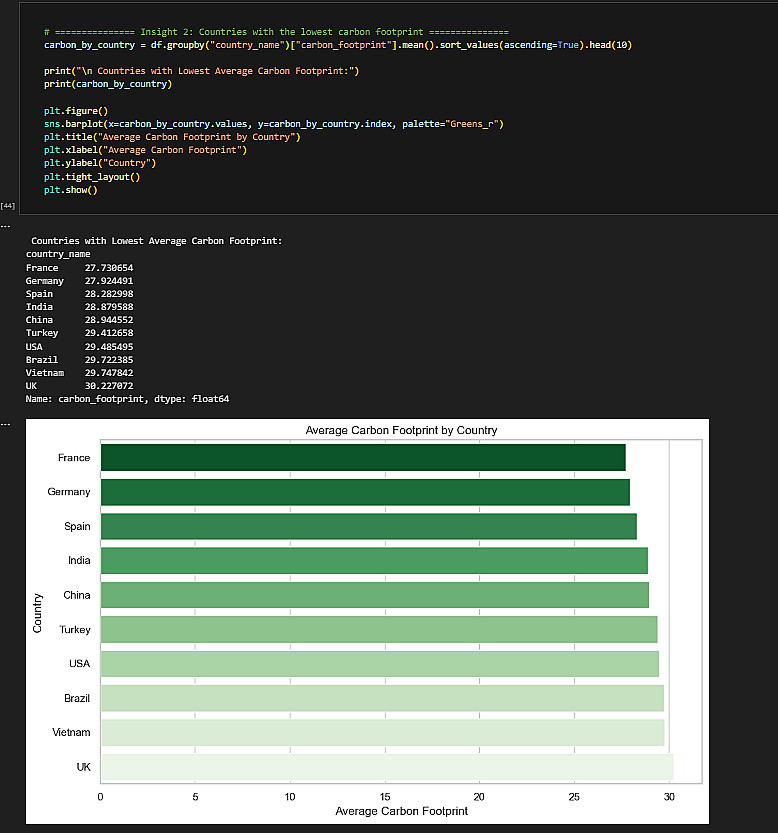The width and height of the screenshot is (778, 833).
Task: Click the execution count 44 label
Action: (8, 205)
